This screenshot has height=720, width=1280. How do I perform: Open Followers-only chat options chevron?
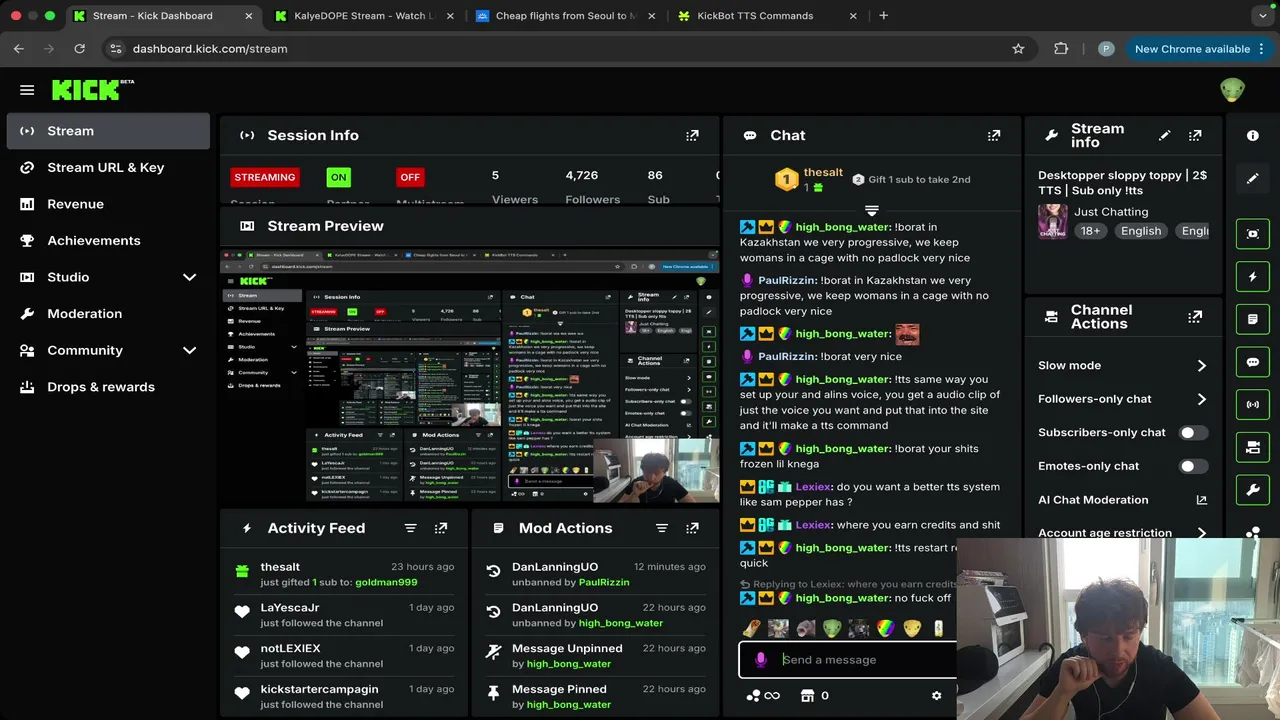pos(1201,399)
